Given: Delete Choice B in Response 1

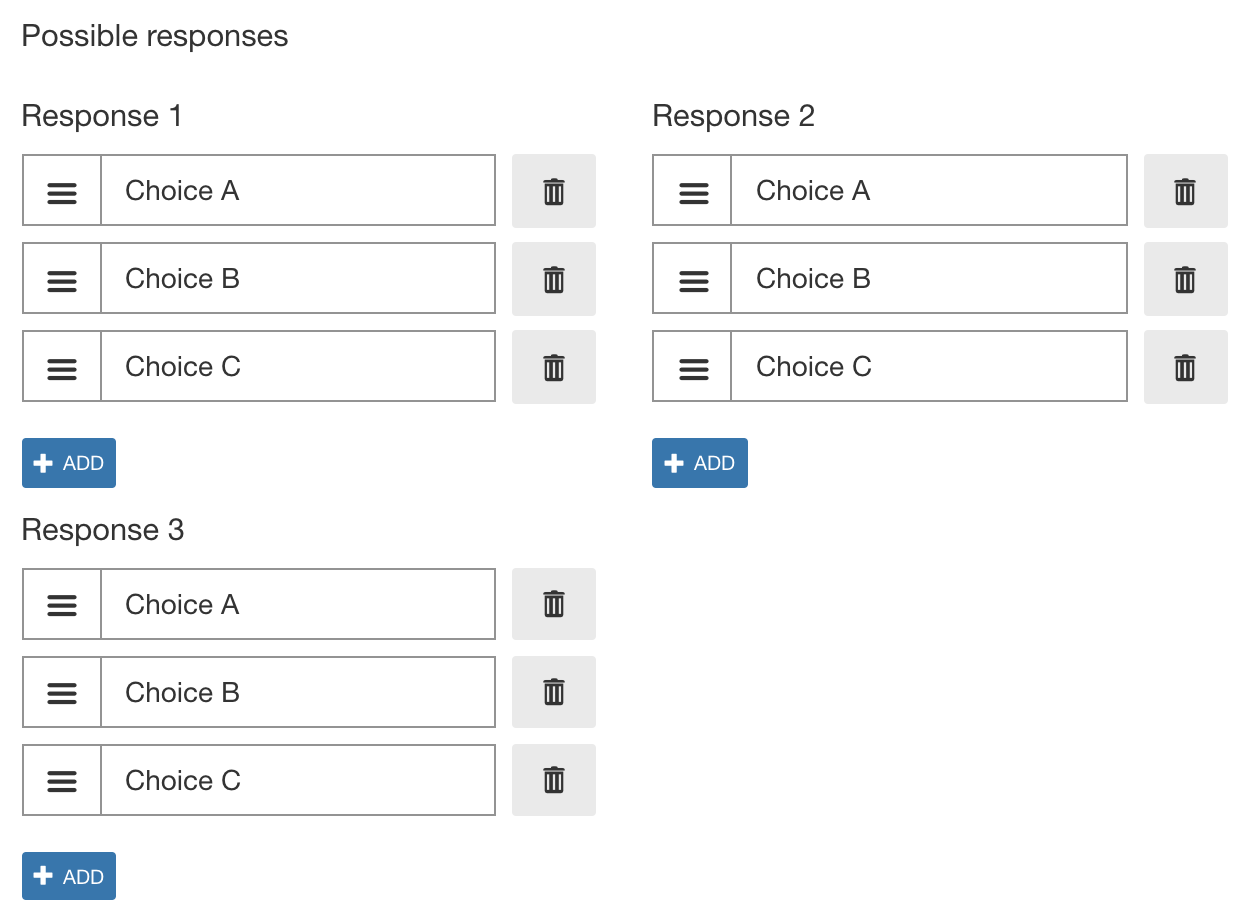Looking at the screenshot, I should pos(553,278).
